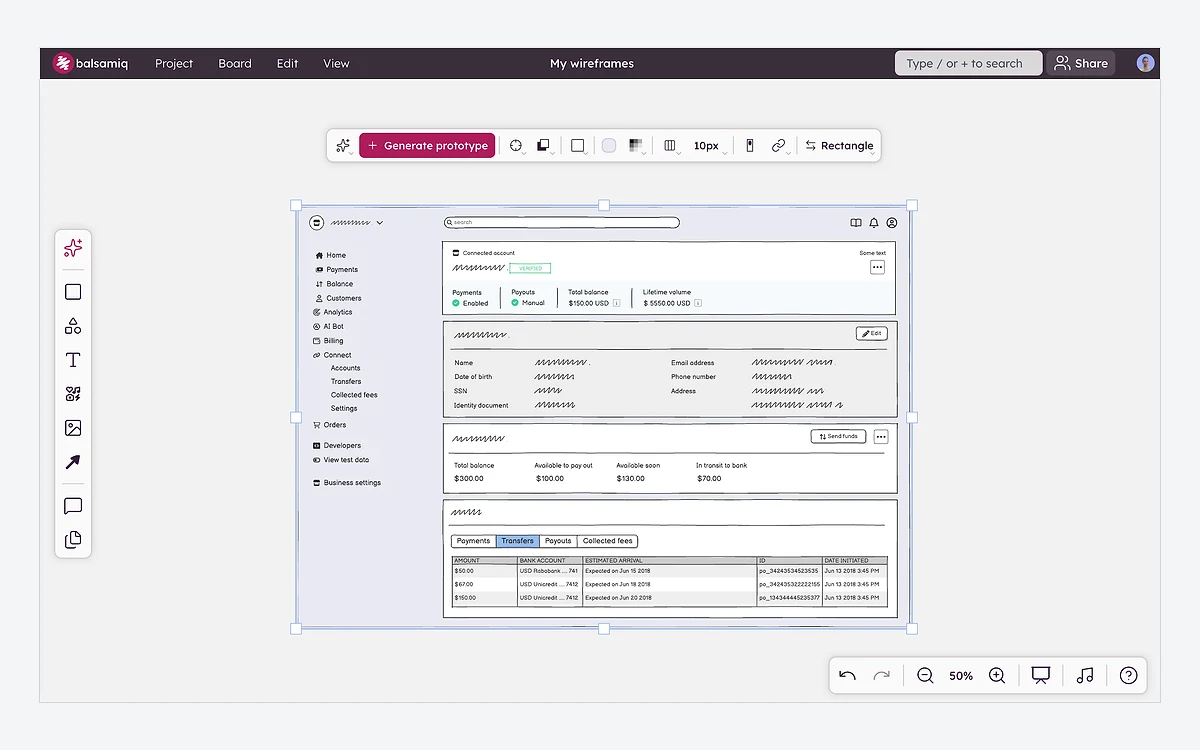Click more options next to Send funds
1200x750 pixels.
881,436
